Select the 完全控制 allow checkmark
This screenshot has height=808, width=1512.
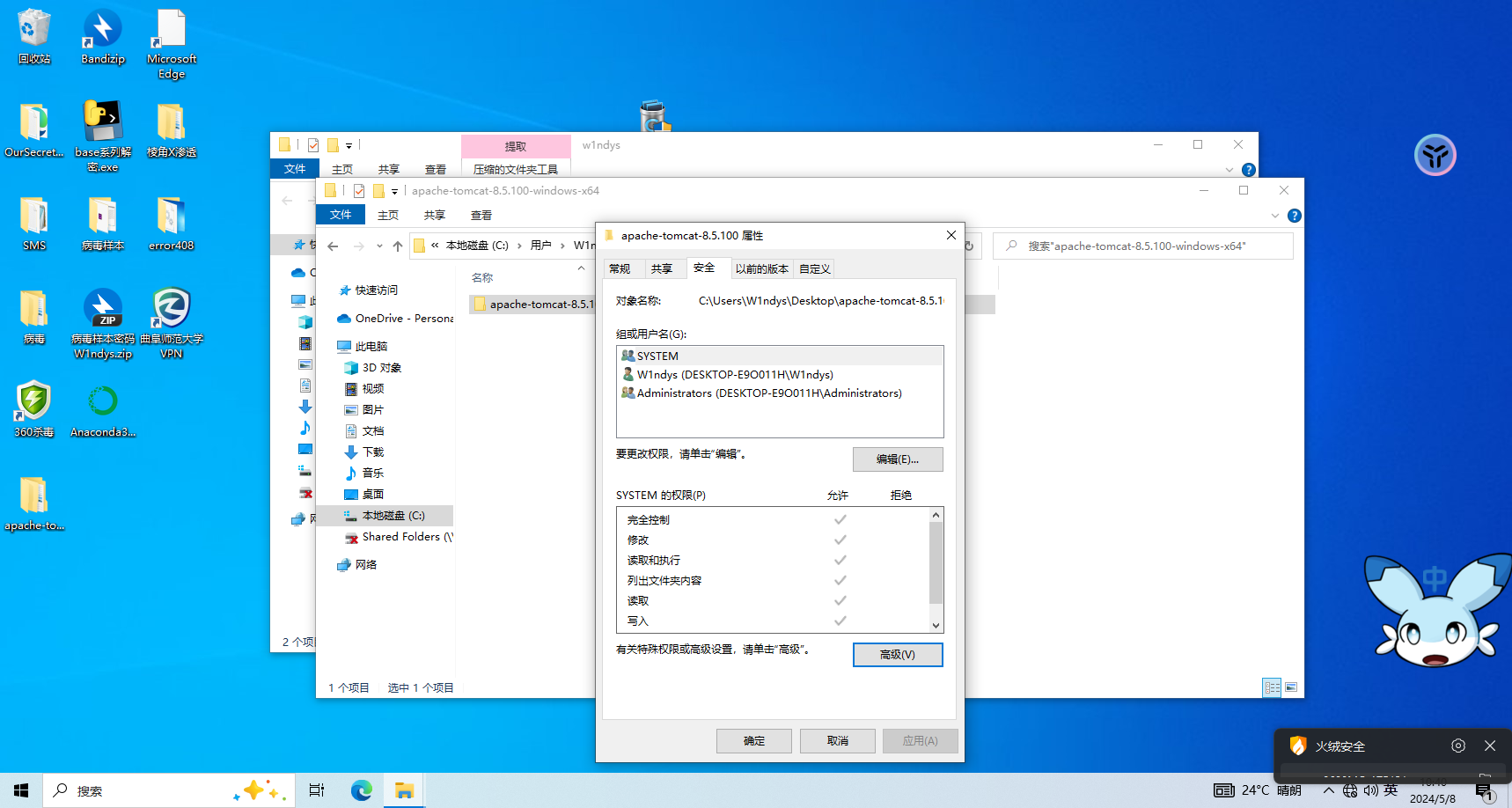(x=840, y=519)
